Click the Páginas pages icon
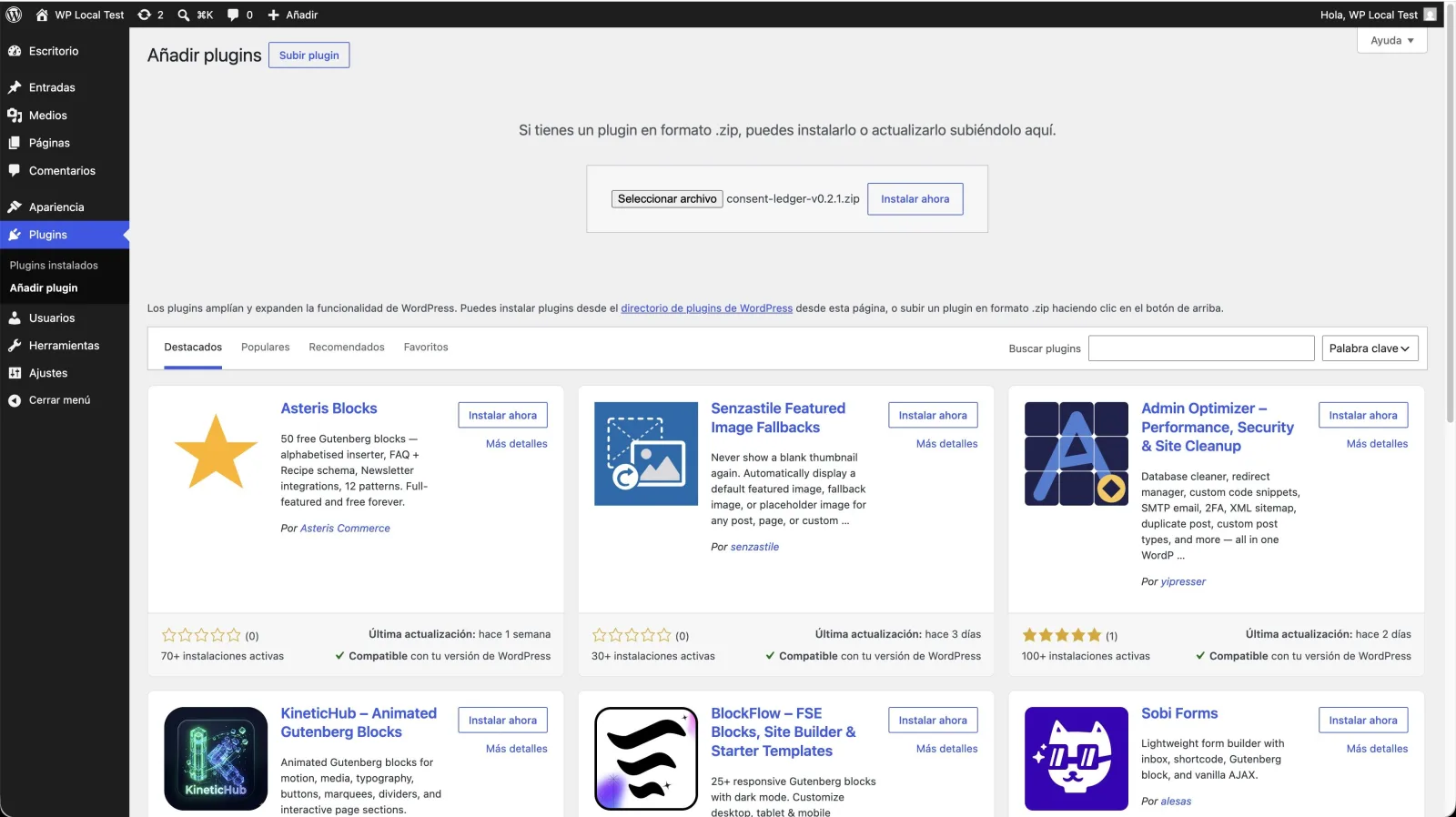1456x817 pixels. coord(15,143)
